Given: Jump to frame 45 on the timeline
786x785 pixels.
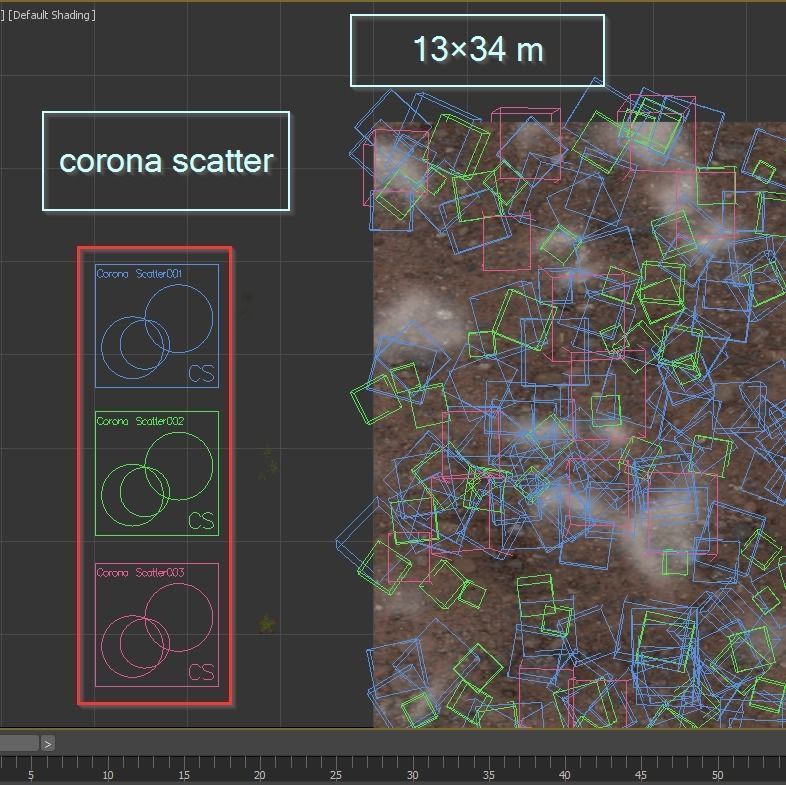Looking at the screenshot, I should coord(641,775).
